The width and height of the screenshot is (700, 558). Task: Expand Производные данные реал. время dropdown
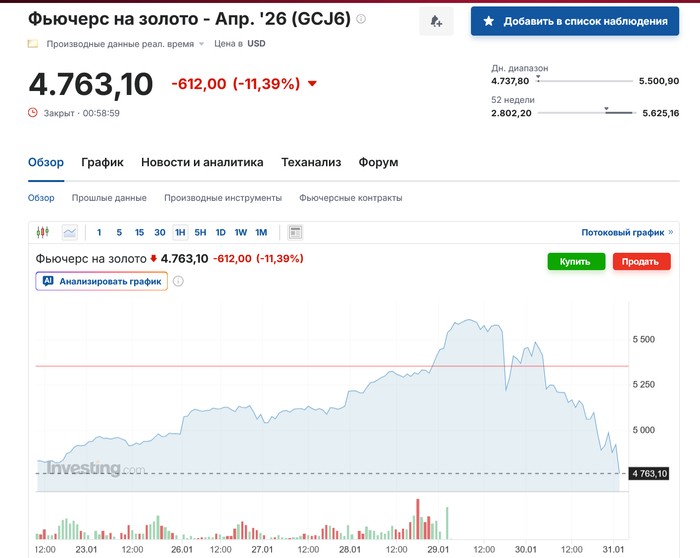(x=201, y=44)
